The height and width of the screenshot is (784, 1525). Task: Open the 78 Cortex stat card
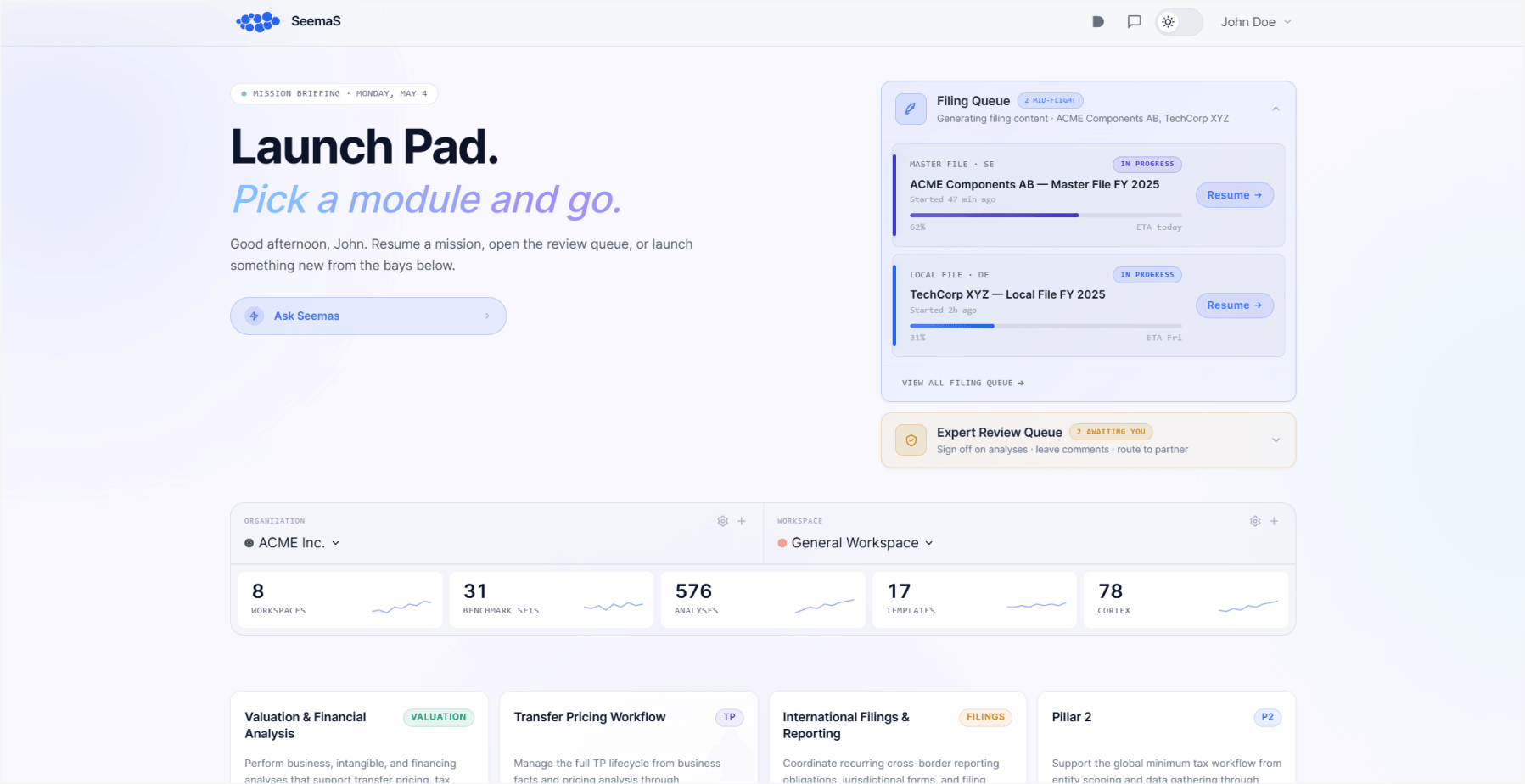click(x=1186, y=600)
